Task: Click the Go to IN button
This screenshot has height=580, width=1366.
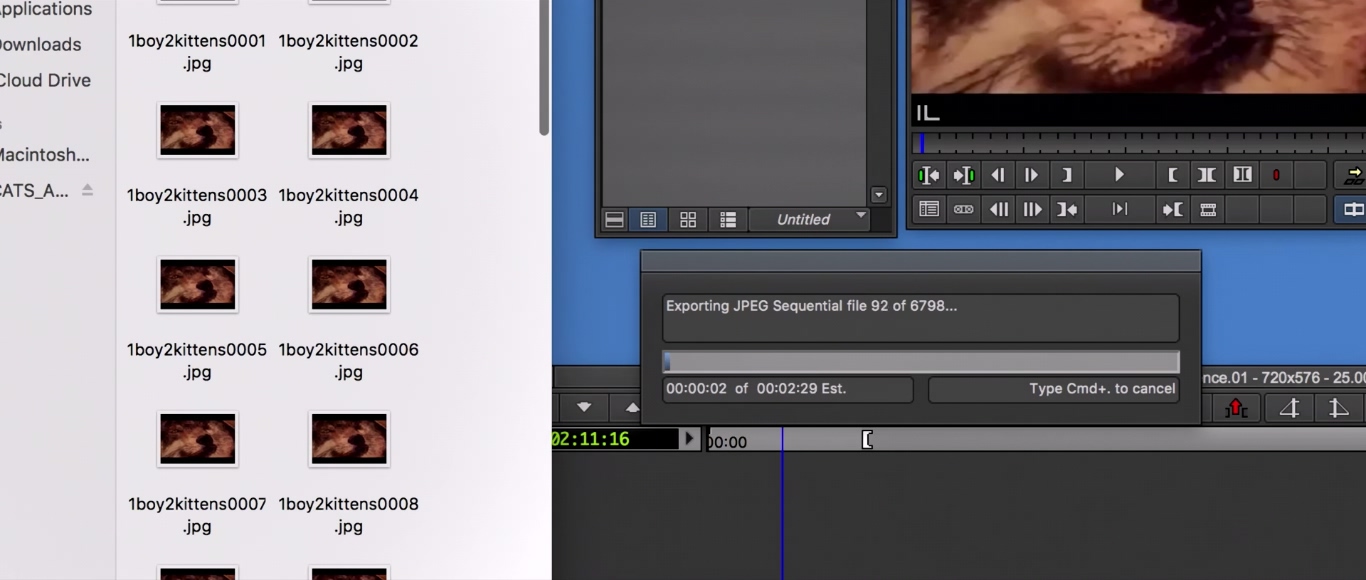Action: coord(1066,209)
